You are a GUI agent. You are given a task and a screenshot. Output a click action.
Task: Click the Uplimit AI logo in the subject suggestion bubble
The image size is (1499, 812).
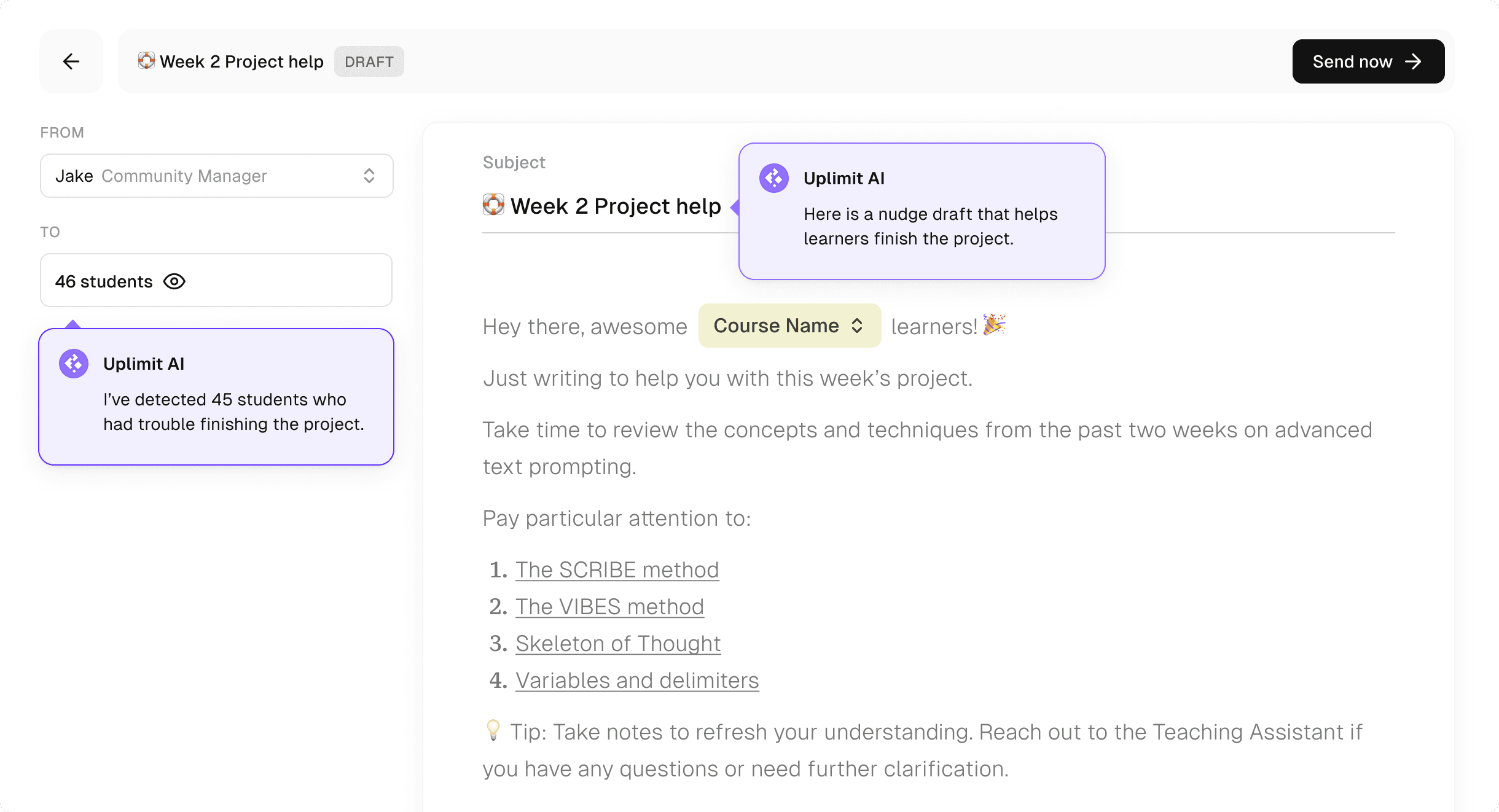click(x=773, y=178)
